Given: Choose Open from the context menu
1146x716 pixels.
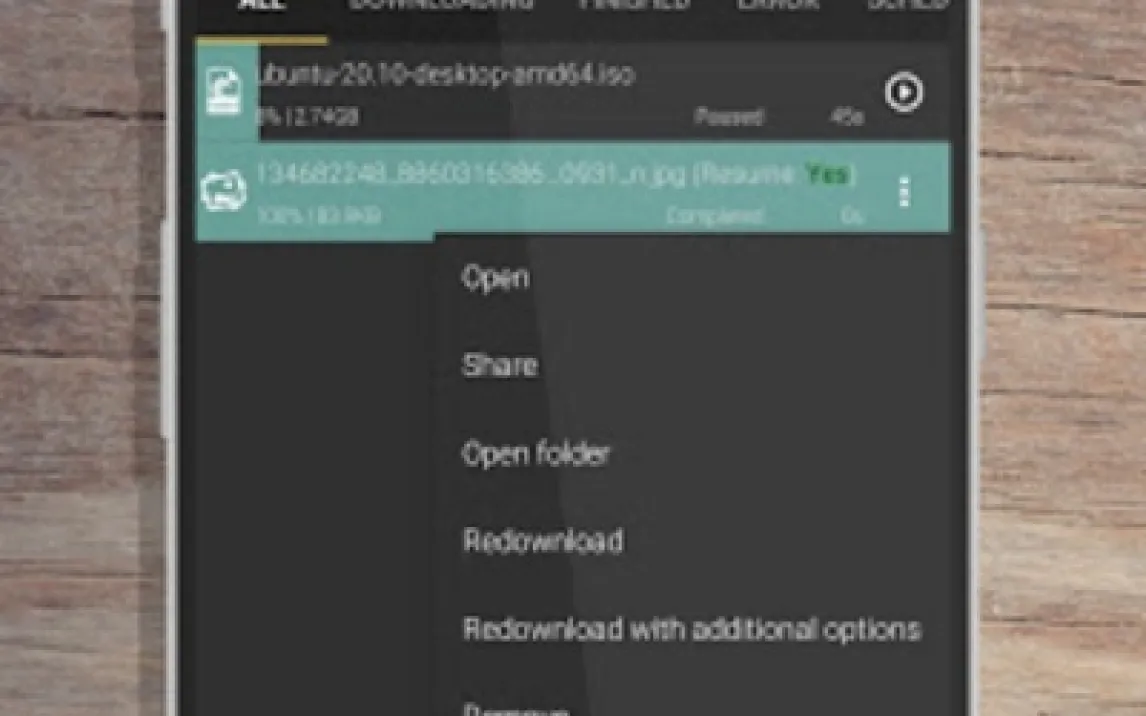Looking at the screenshot, I should pyautogui.click(x=496, y=278).
